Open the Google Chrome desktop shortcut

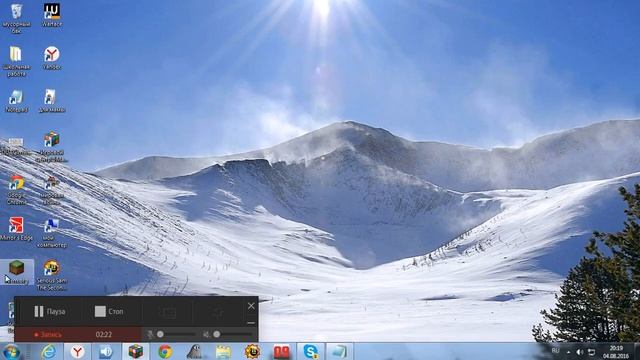pyautogui.click(x=16, y=190)
